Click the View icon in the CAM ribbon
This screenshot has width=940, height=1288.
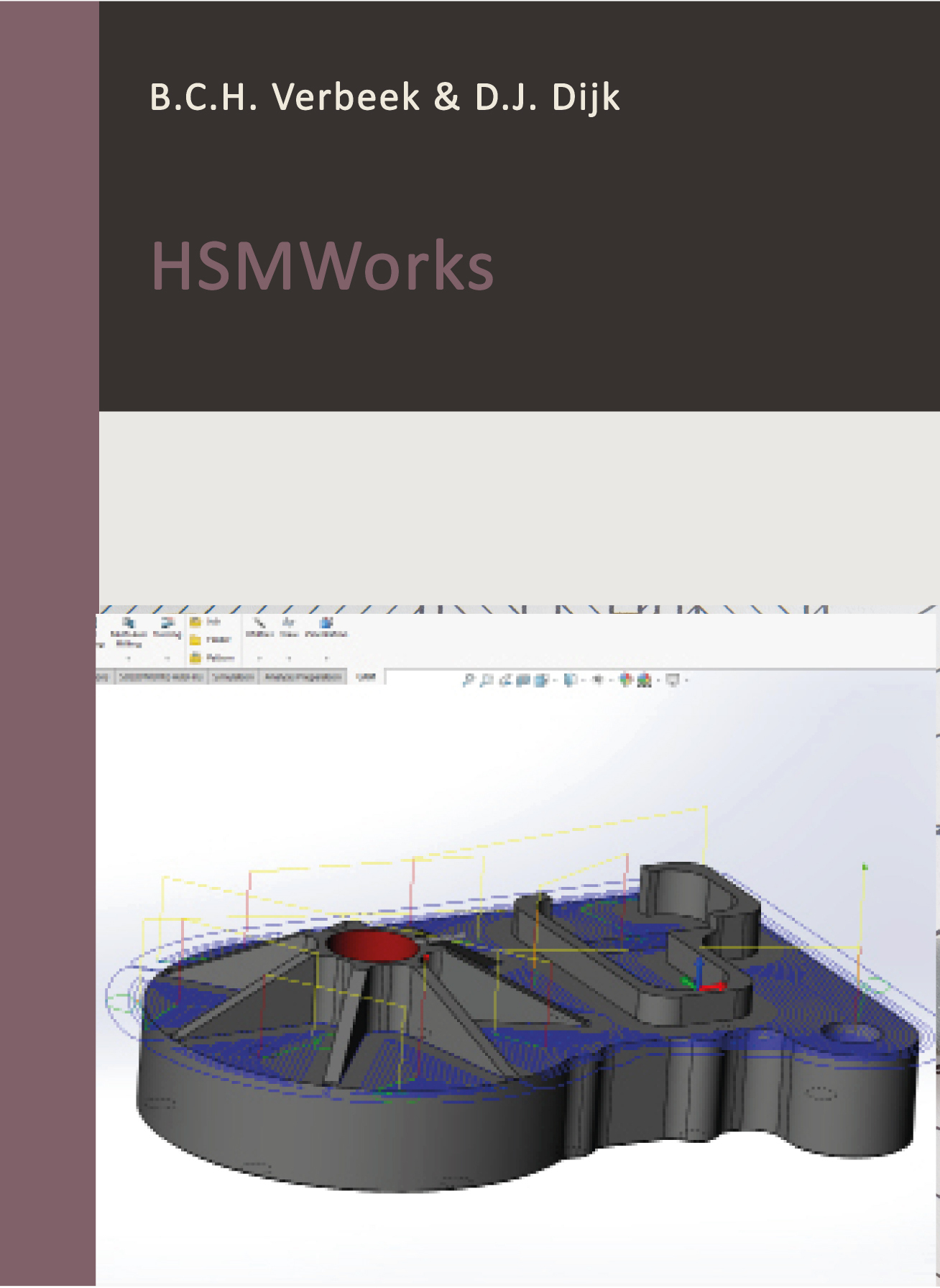click(x=289, y=622)
